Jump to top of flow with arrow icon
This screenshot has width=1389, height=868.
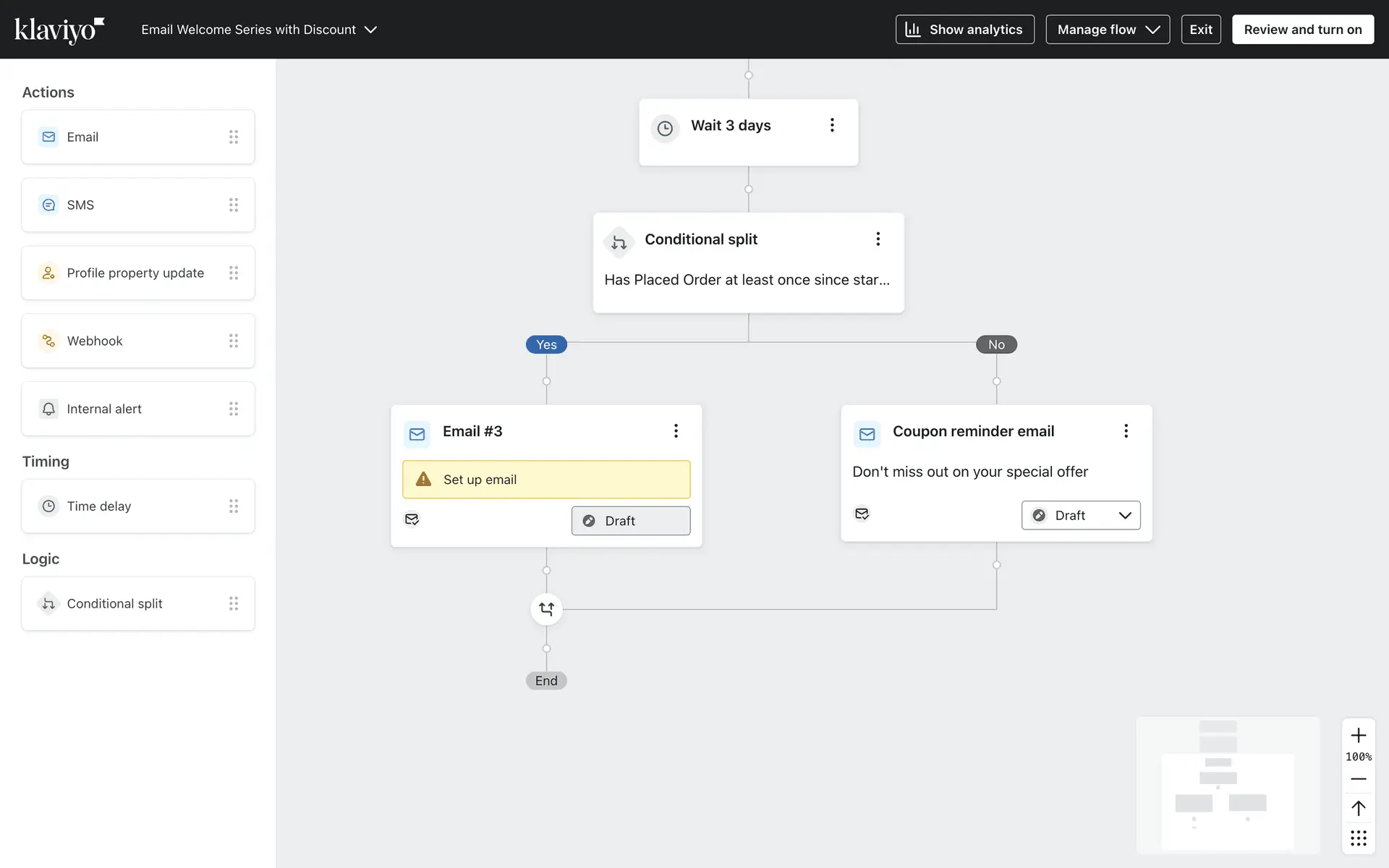[1358, 808]
